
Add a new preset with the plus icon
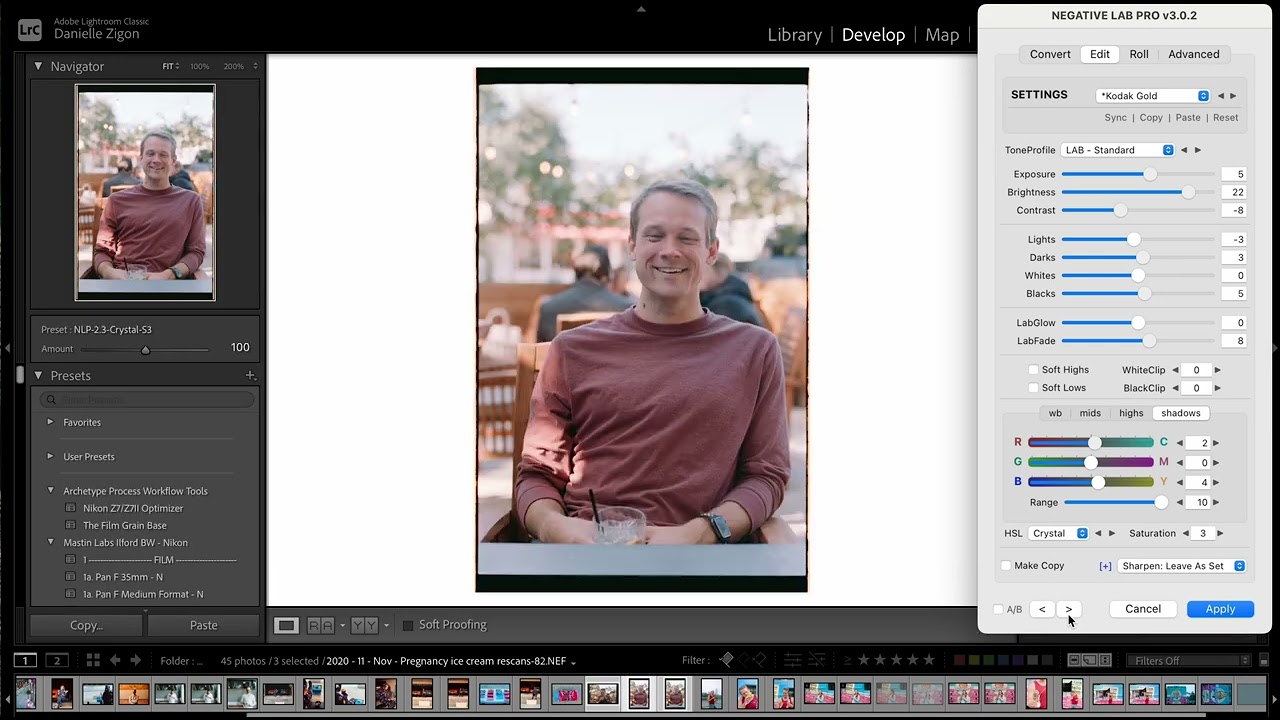coord(250,376)
